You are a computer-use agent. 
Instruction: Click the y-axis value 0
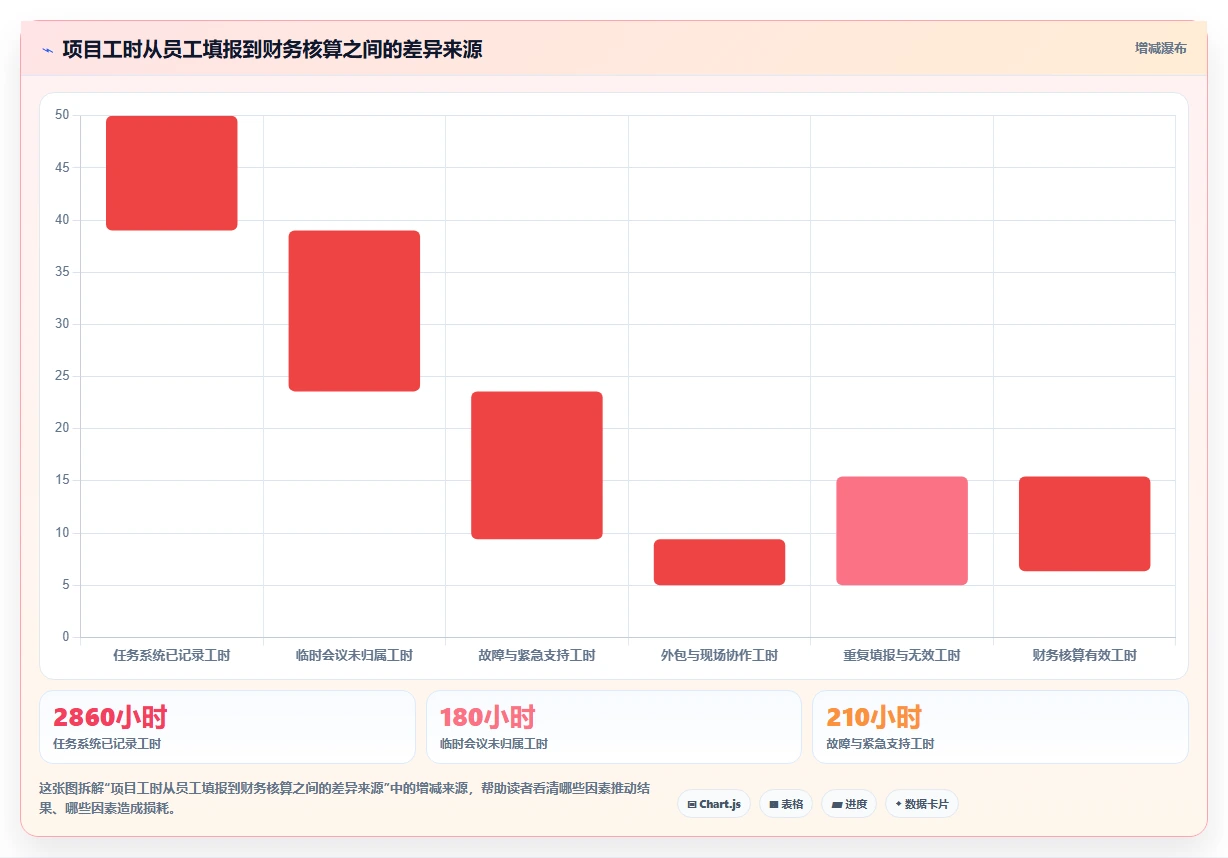66,637
